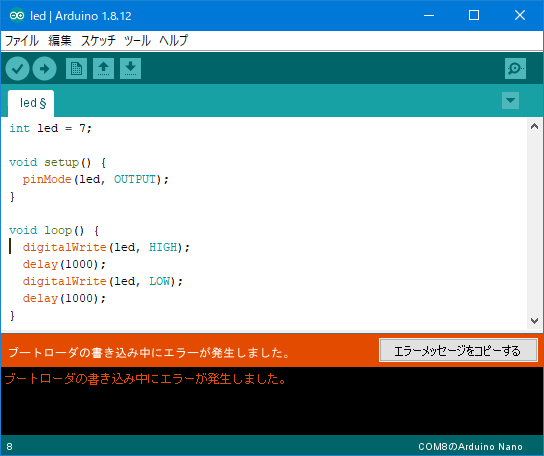Click the COM8のArduino Nano status text
Viewport: 544px width, 456px height.
pyautogui.click(x=470, y=447)
